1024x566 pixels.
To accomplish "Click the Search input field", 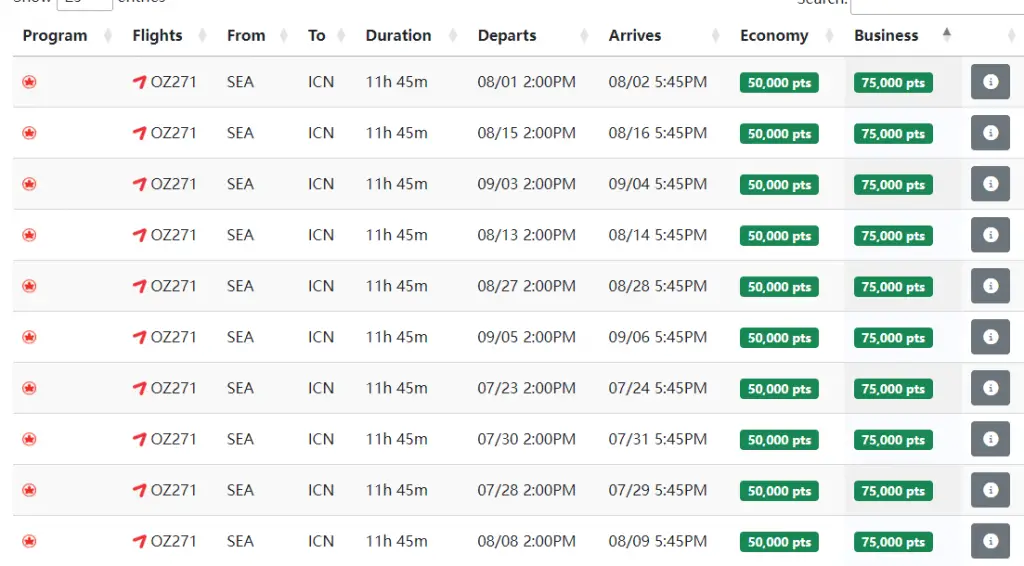I will 936,5.
